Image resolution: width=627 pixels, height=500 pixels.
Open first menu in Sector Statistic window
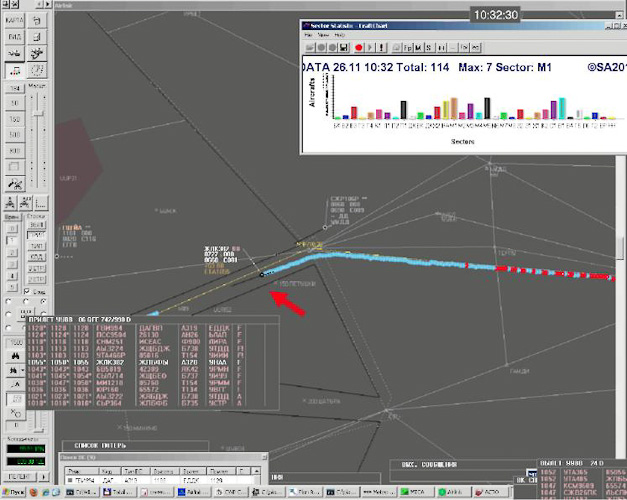tap(308, 35)
